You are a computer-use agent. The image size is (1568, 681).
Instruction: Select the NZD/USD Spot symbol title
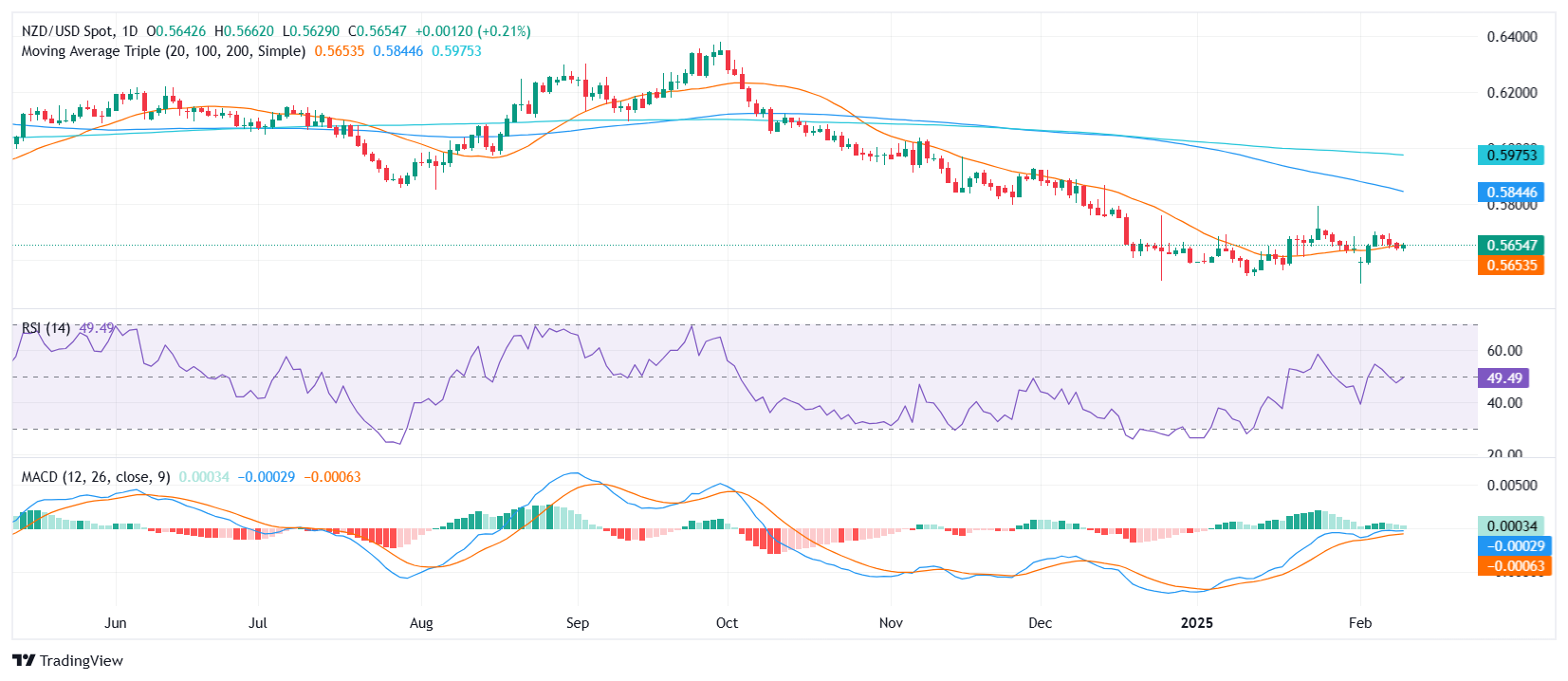(x=66, y=31)
